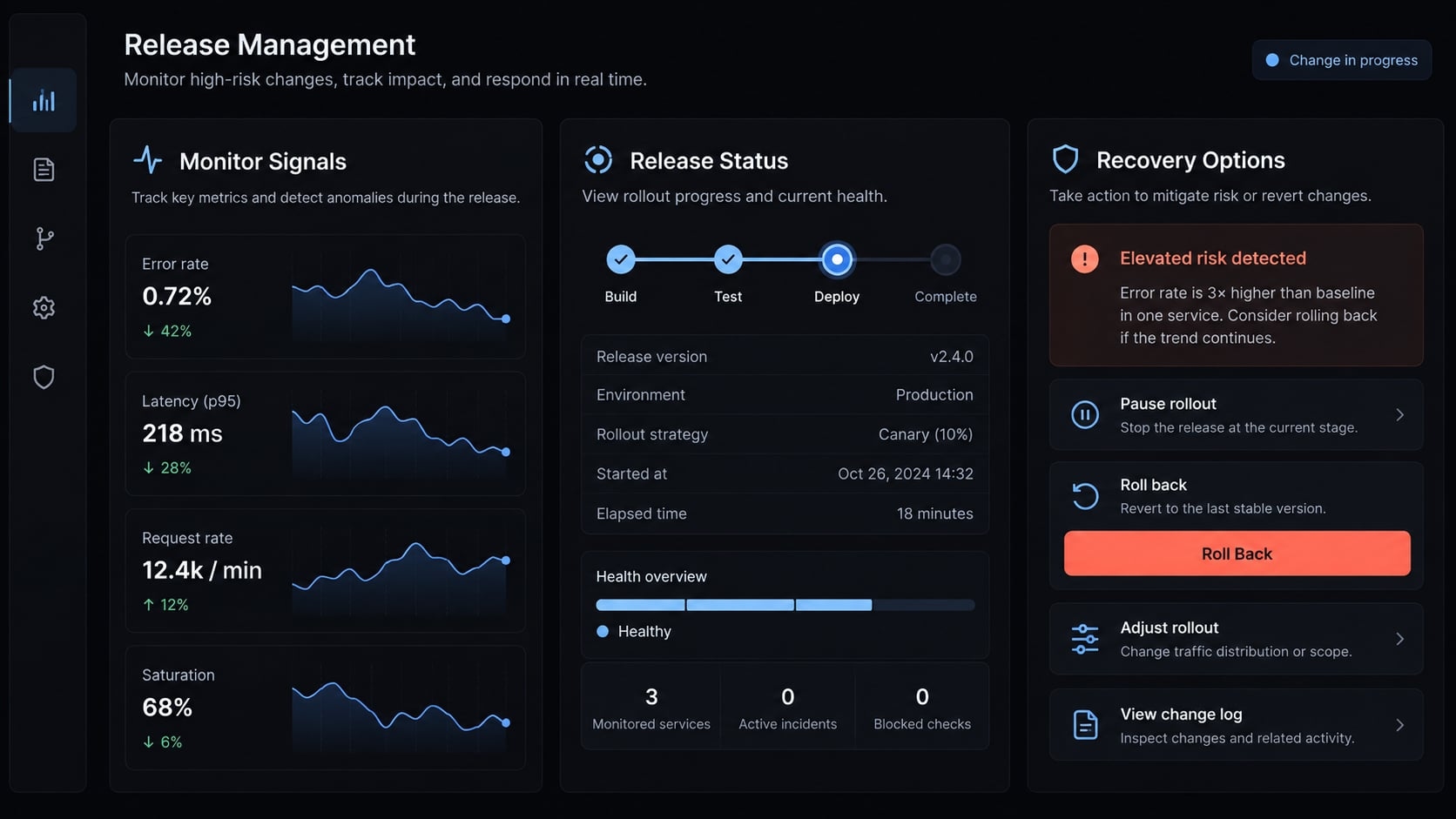Click the orange Roll Back button

point(1237,554)
